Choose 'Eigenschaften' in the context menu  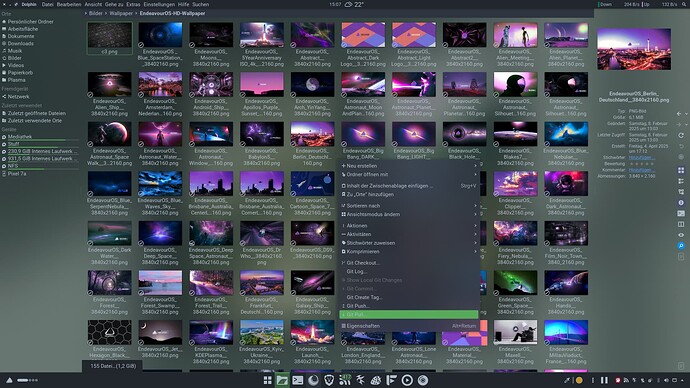point(409,326)
